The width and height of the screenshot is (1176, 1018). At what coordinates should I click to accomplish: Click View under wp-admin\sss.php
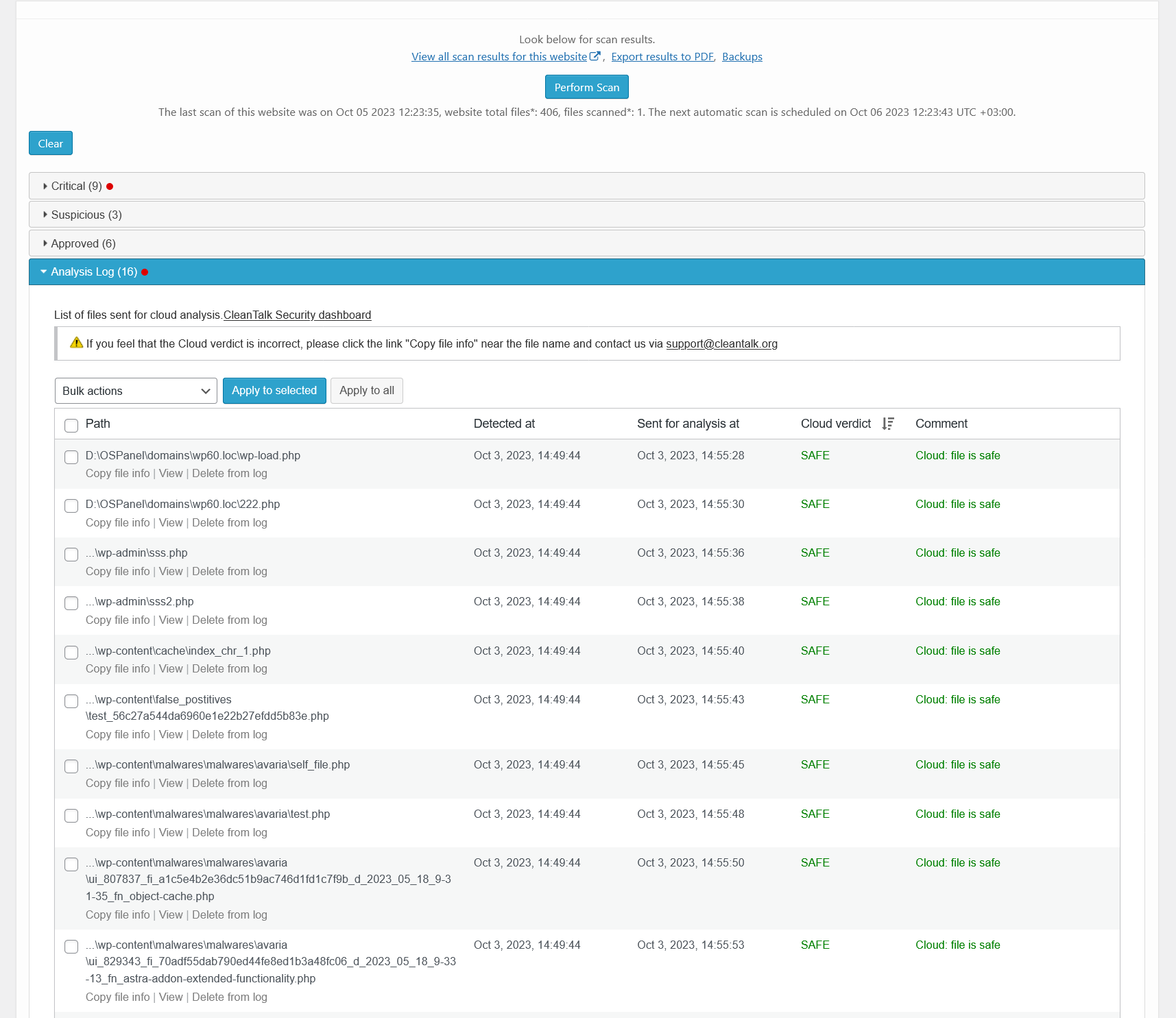pyautogui.click(x=171, y=571)
